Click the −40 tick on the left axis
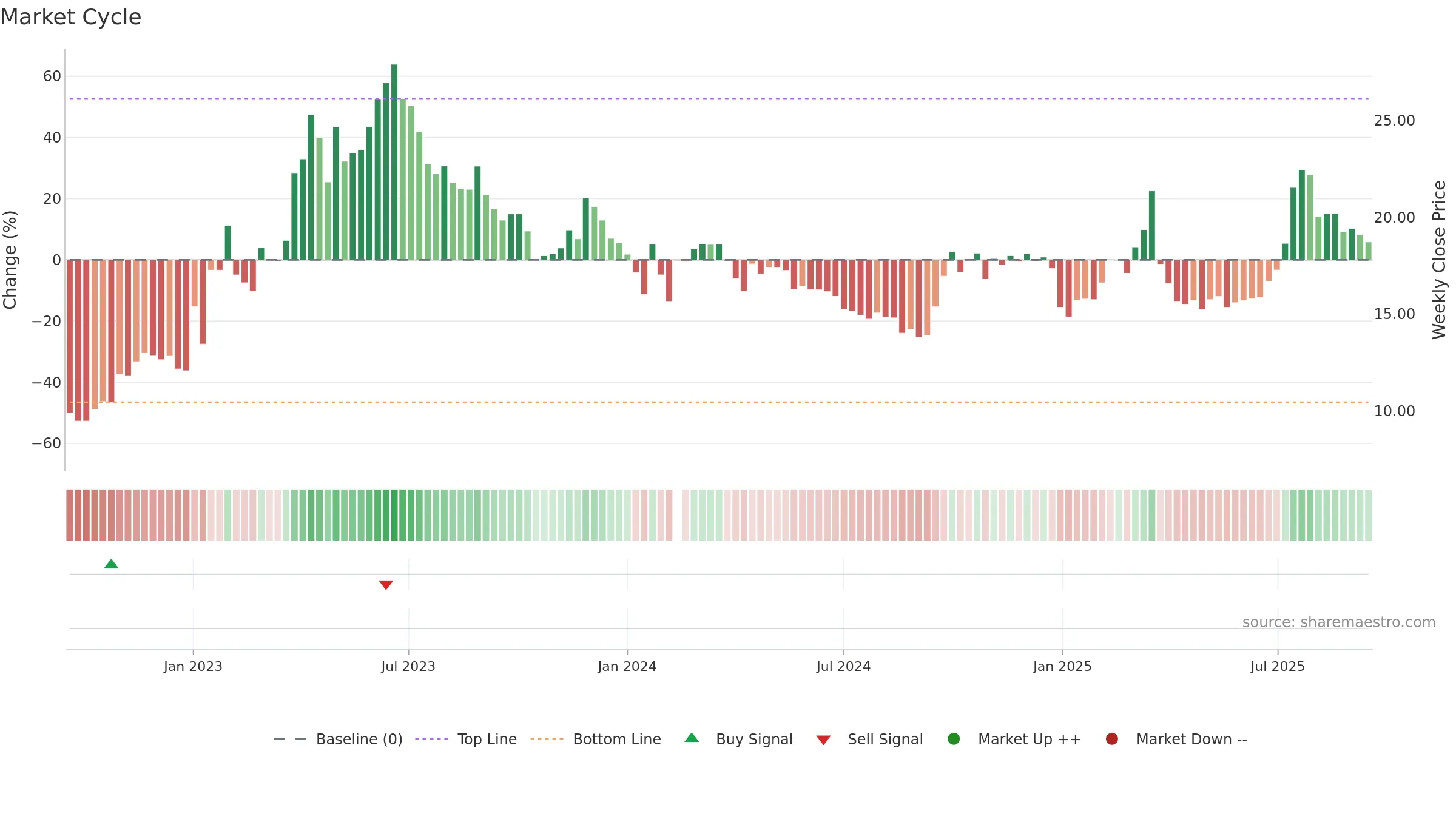 tap(47, 383)
